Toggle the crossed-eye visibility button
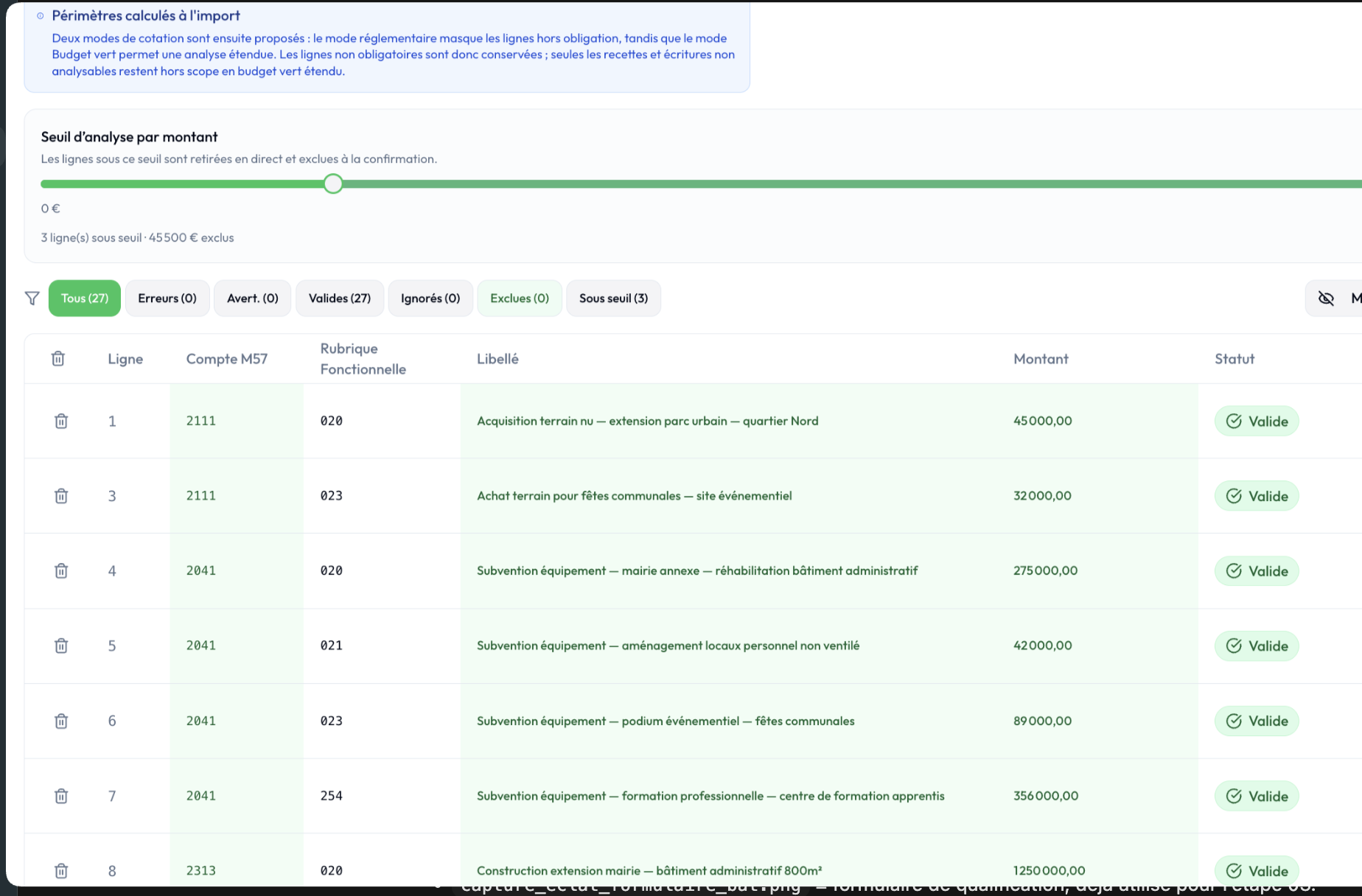The width and height of the screenshot is (1362, 896). click(1325, 298)
